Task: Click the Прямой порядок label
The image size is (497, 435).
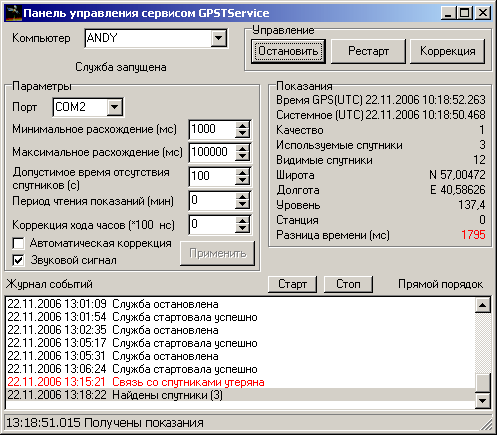Action: [440, 284]
